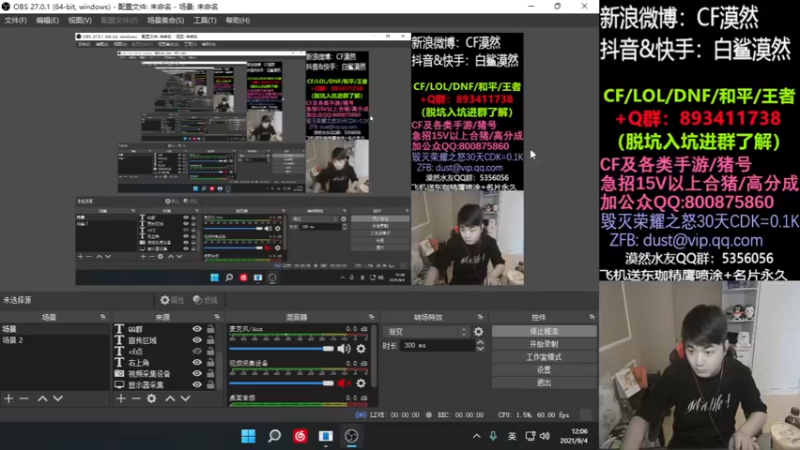Click the 开始录制 button

544,344
